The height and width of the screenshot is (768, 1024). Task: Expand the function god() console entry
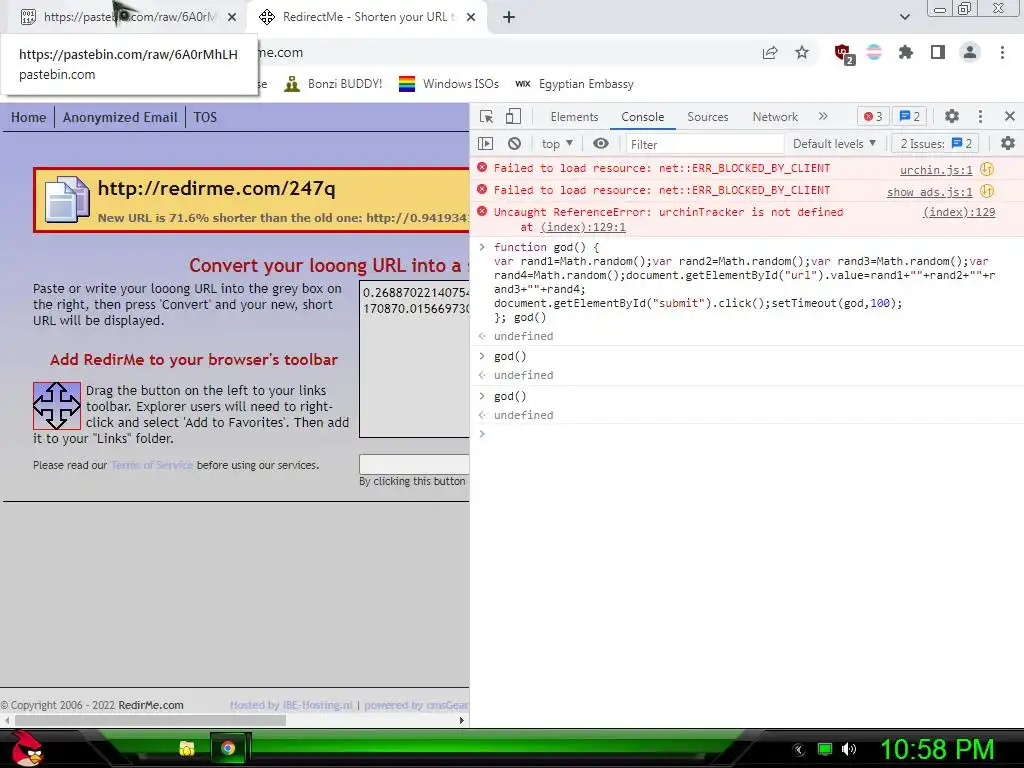[482, 247]
